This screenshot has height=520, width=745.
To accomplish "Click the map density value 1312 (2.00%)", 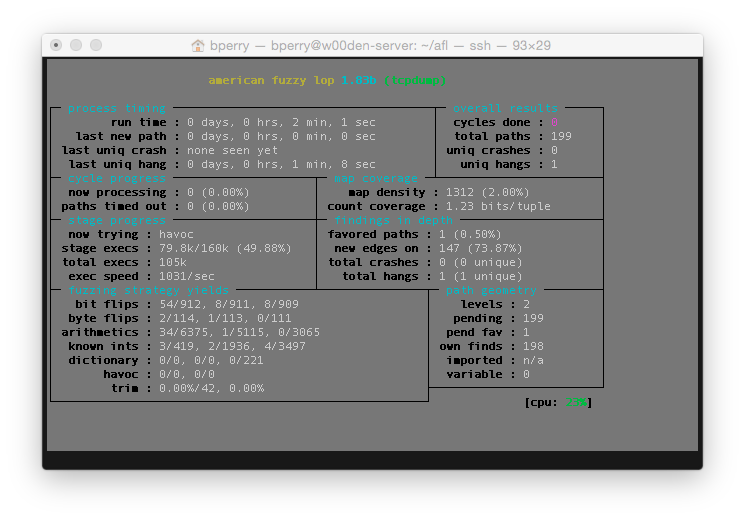I will pyautogui.click(x=487, y=193).
